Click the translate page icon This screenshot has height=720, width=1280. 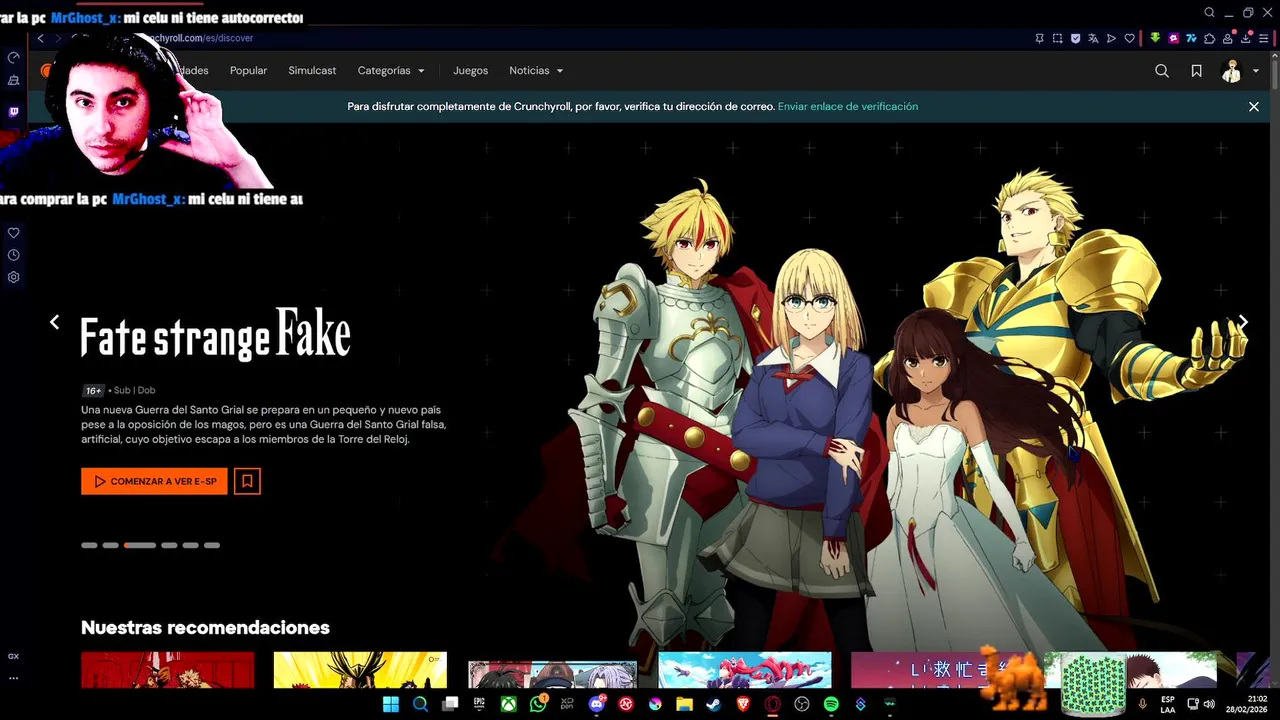[x=1093, y=38]
